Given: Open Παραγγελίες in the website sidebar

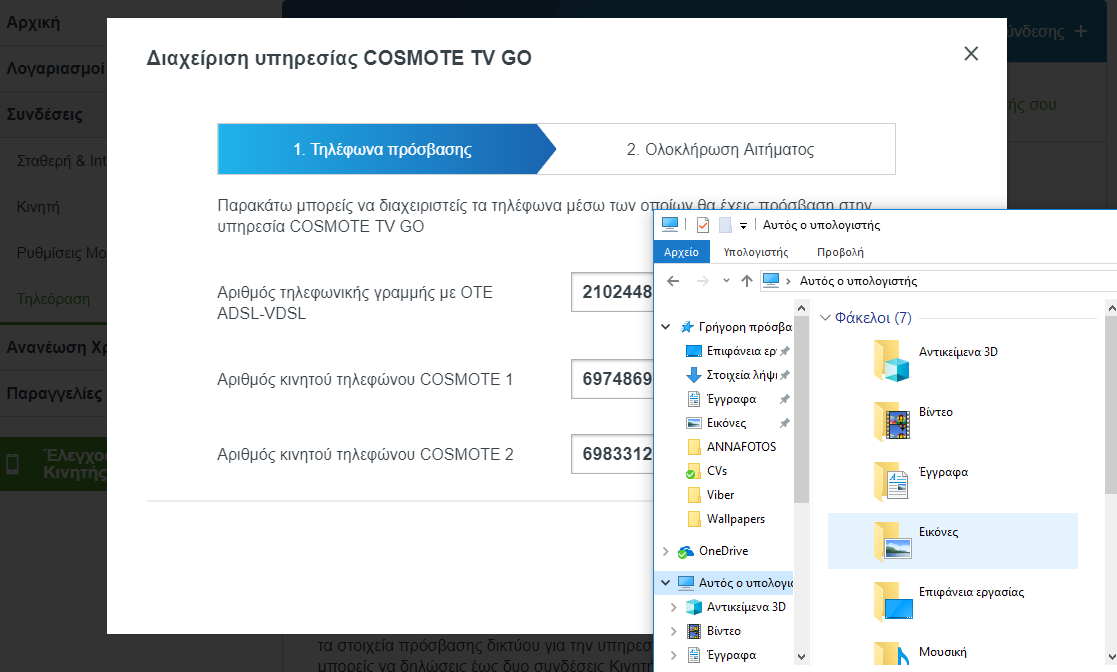Looking at the screenshot, I should tap(54, 393).
